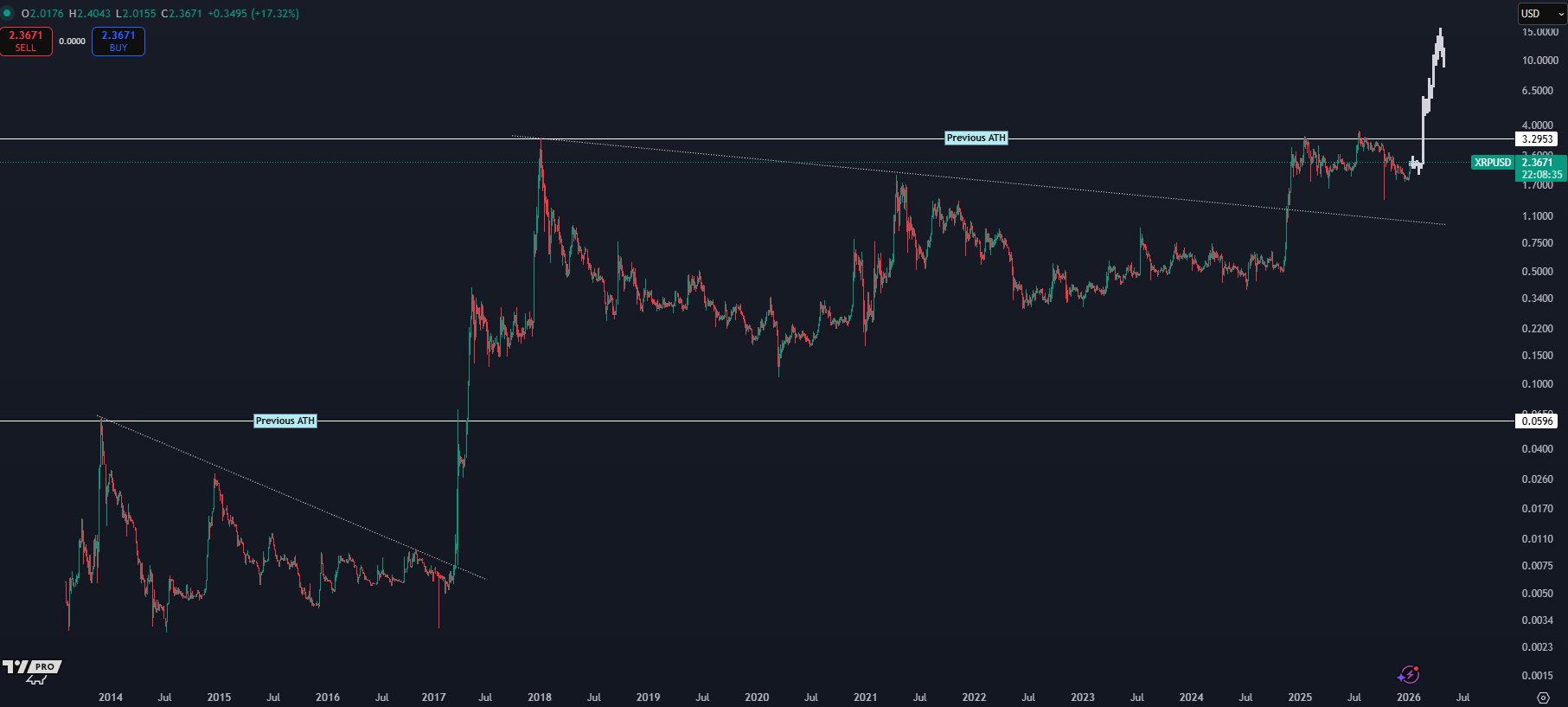Image resolution: width=1568 pixels, height=707 pixels.
Task: Click the 2018 label on time axis
Action: (x=540, y=697)
